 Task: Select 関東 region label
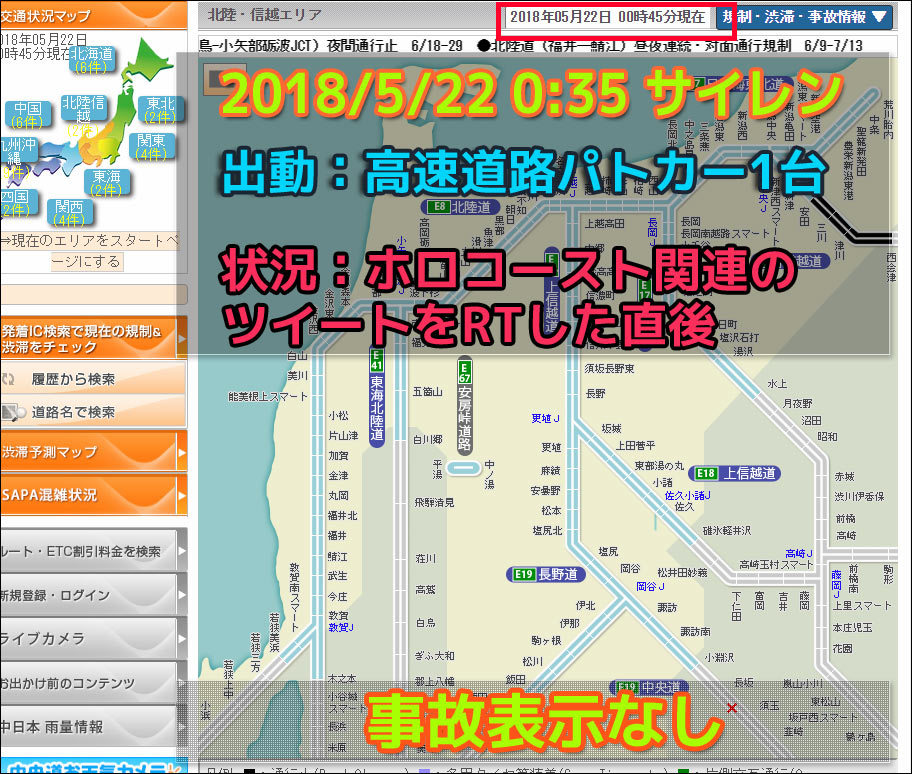(151, 147)
